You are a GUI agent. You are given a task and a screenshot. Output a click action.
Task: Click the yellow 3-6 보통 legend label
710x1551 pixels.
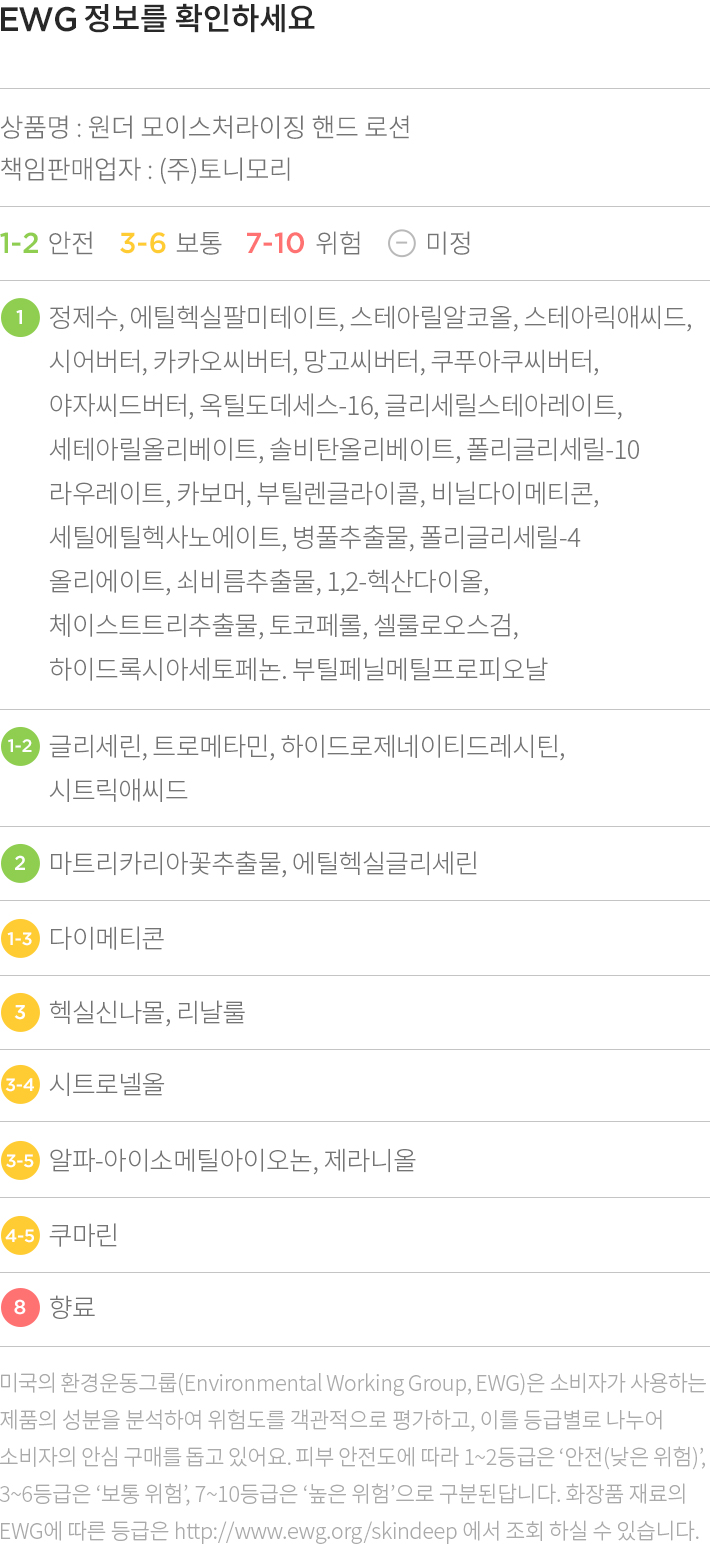tap(170, 243)
